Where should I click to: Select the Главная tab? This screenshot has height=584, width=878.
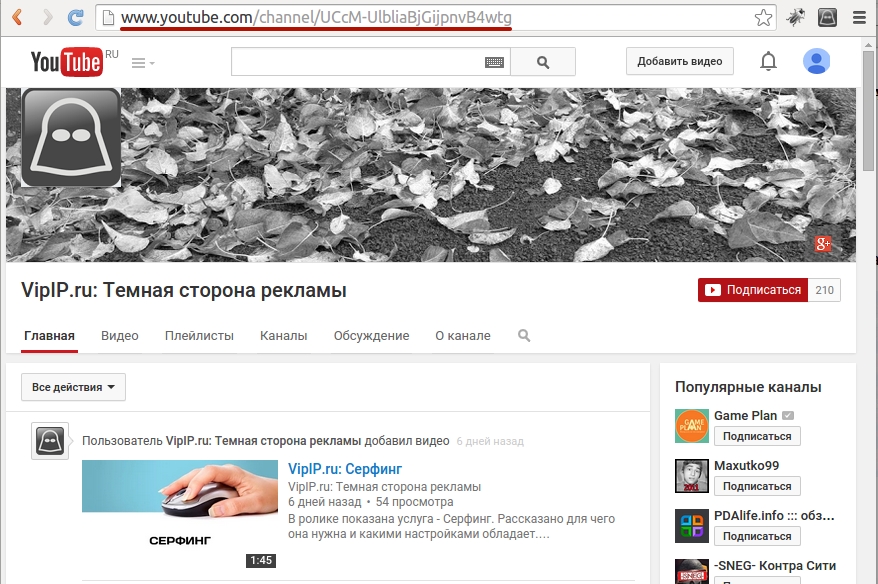pyautogui.click(x=49, y=336)
